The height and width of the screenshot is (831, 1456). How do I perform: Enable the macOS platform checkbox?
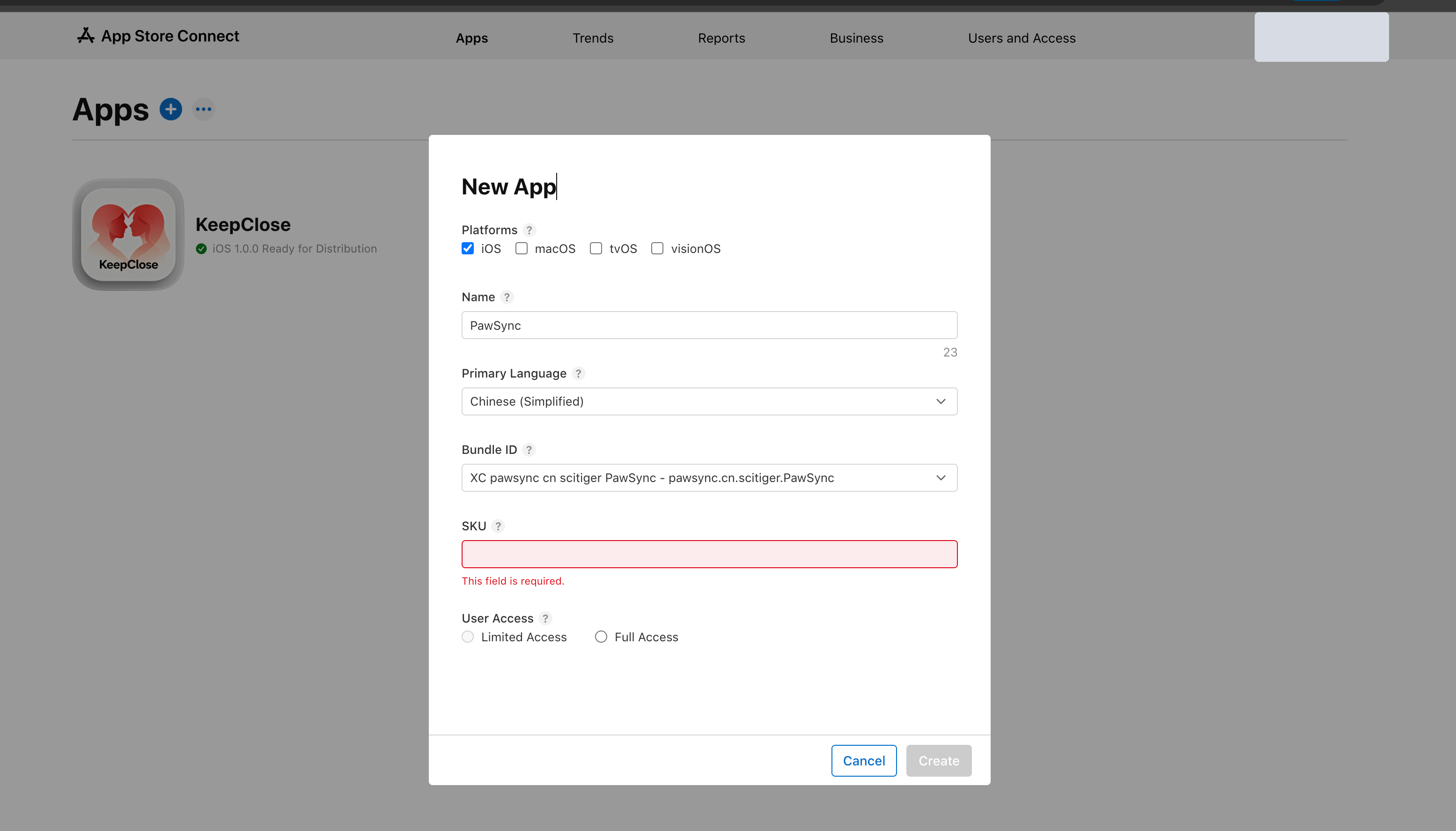(521, 248)
